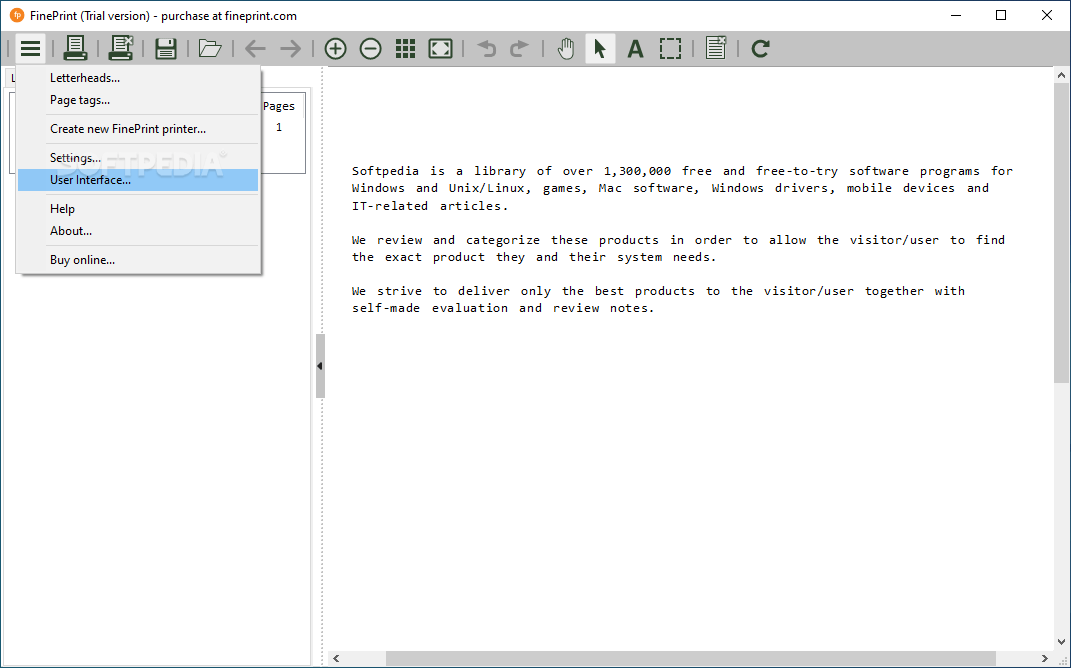Fit the page to the window
The image size is (1071, 668).
[440, 47]
